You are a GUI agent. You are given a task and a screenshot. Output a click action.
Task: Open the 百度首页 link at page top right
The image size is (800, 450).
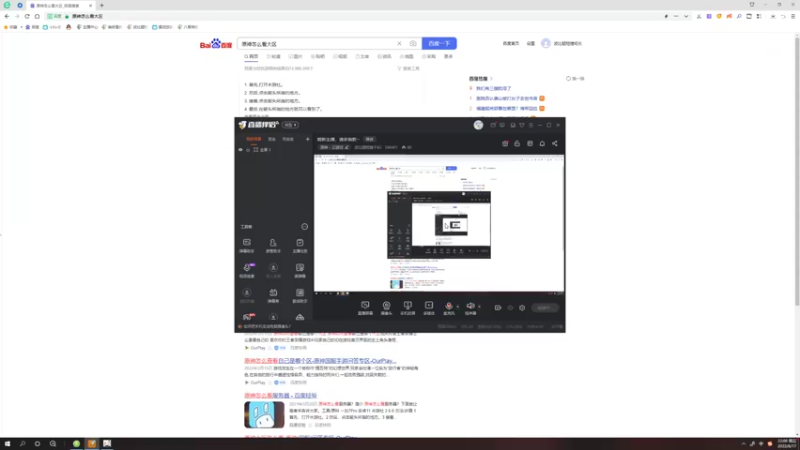511,43
